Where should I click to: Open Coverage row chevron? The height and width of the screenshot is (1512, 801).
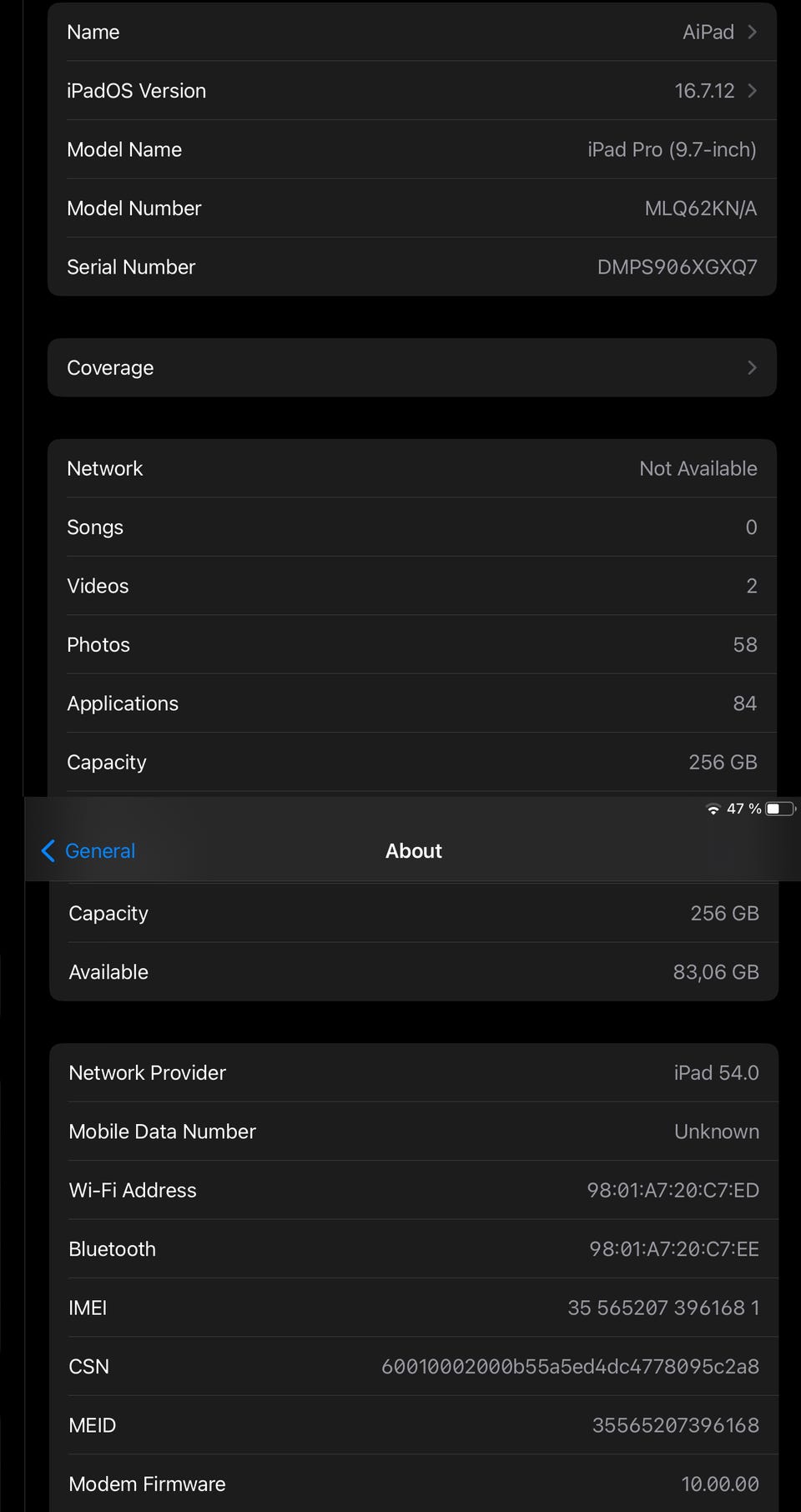[752, 367]
